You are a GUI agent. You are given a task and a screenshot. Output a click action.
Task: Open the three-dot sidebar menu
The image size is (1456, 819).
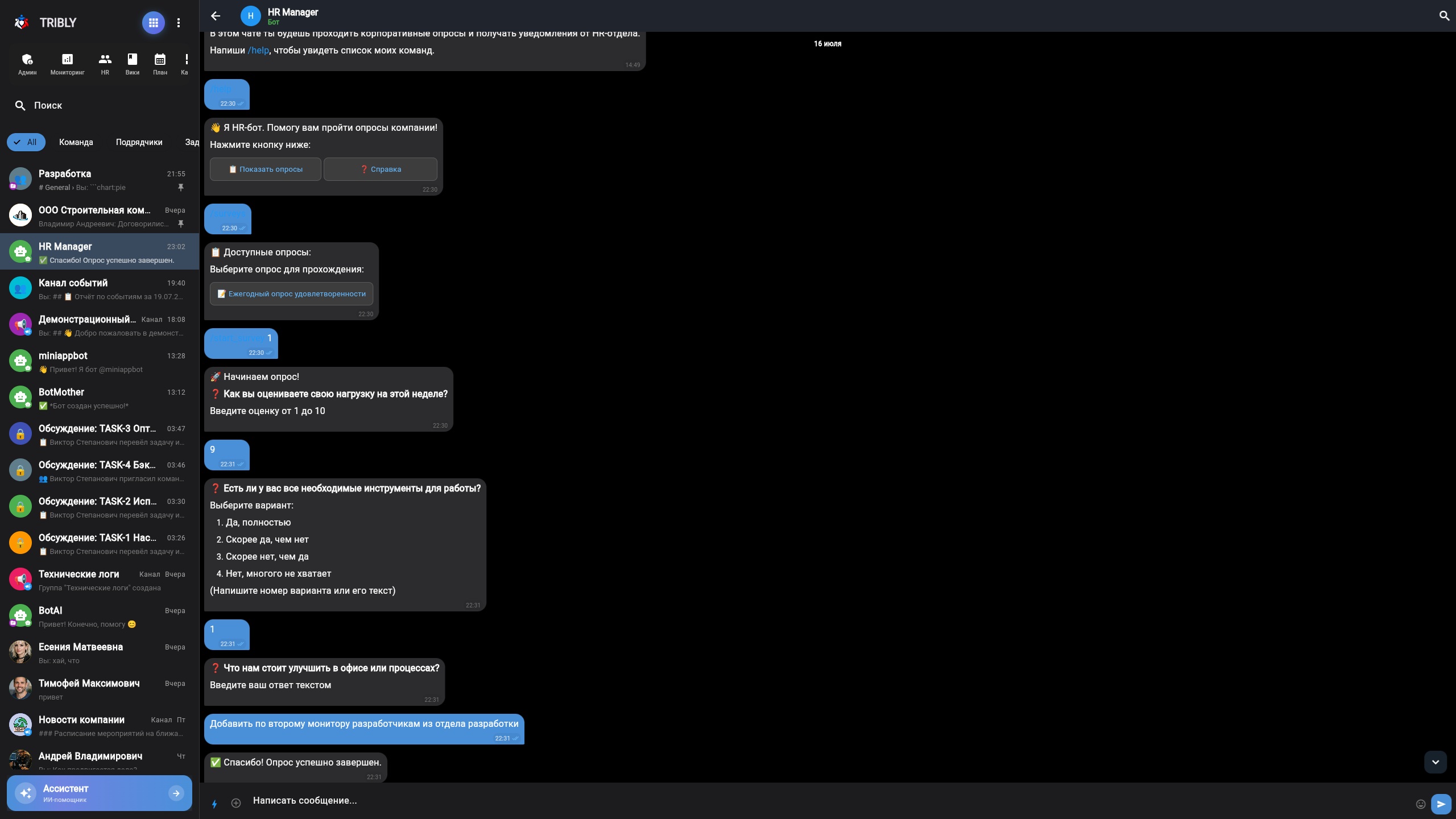pos(179,23)
